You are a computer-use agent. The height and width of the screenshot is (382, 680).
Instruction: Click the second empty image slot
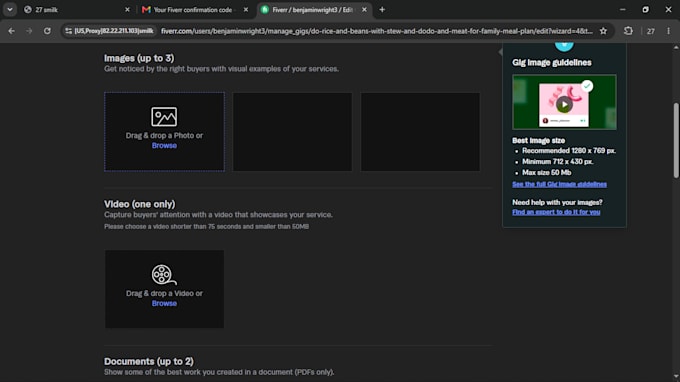[x=292, y=131]
